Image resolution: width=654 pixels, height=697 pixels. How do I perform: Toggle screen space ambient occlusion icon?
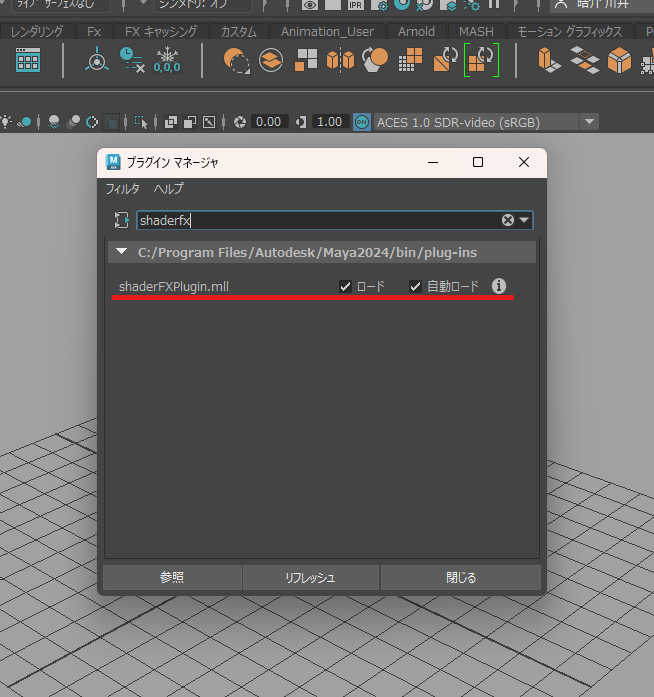tap(54, 122)
